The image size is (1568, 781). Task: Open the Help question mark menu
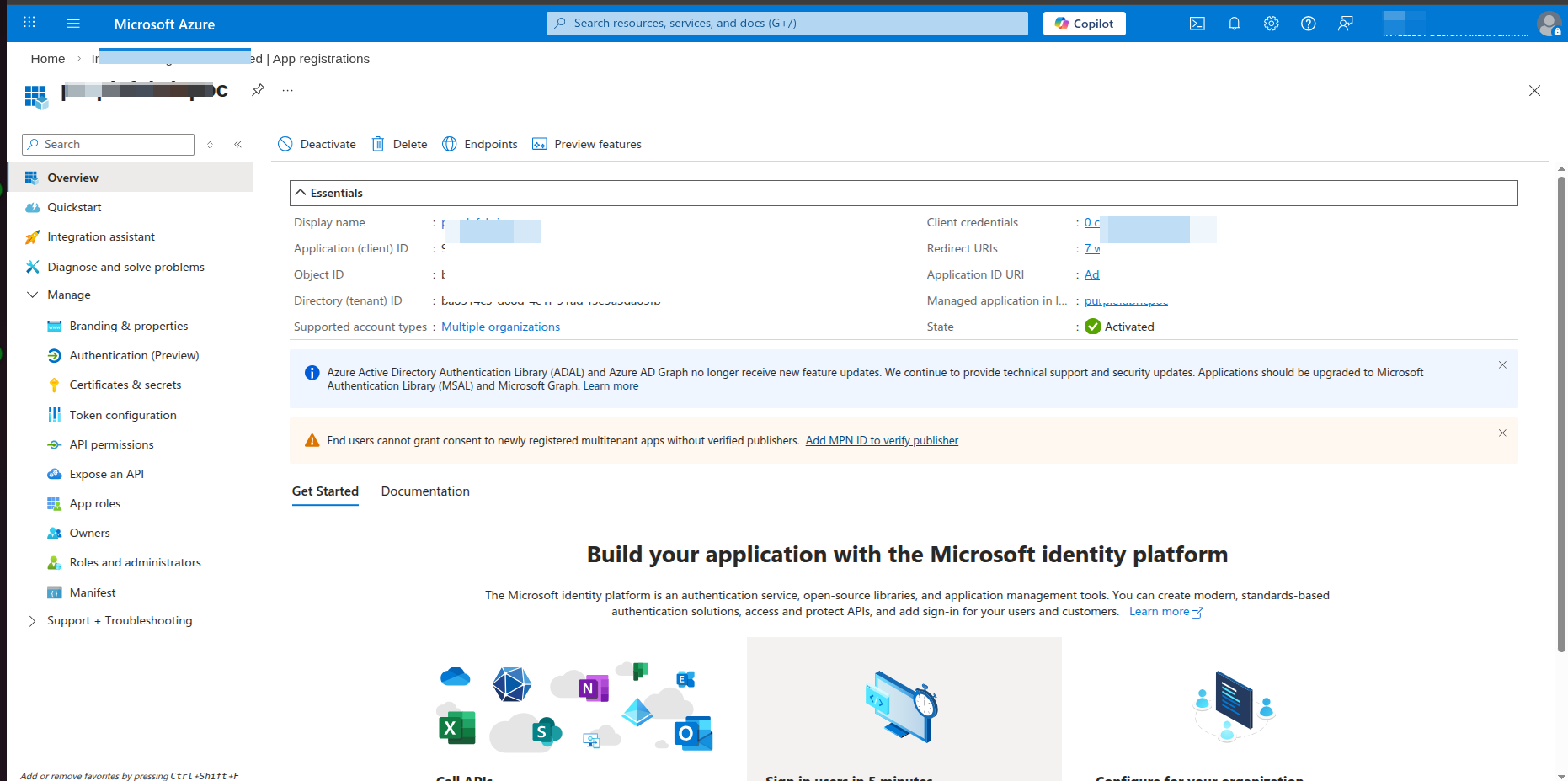(x=1308, y=24)
